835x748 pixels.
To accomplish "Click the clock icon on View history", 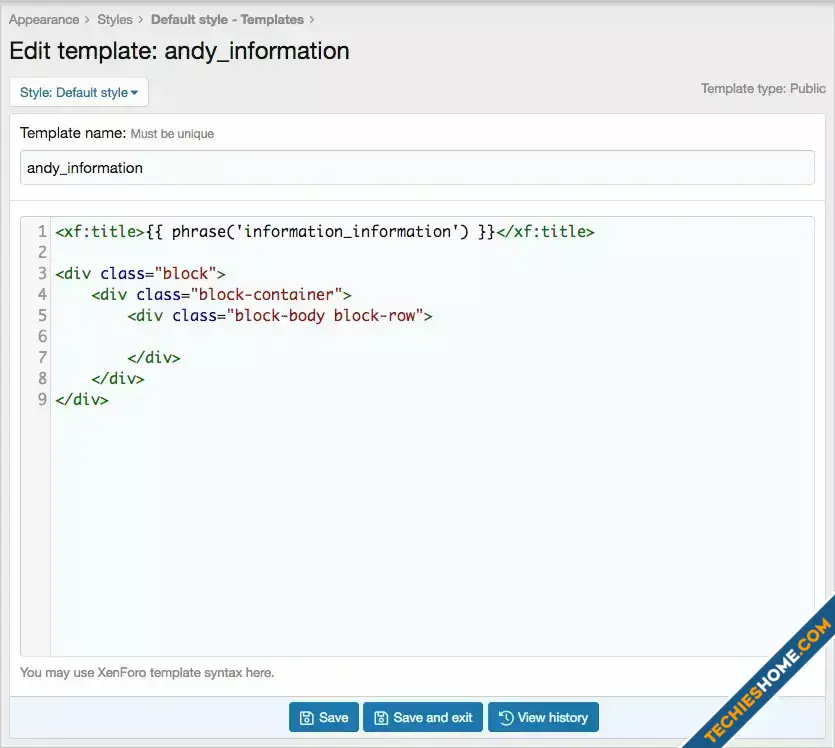I will click(506, 718).
